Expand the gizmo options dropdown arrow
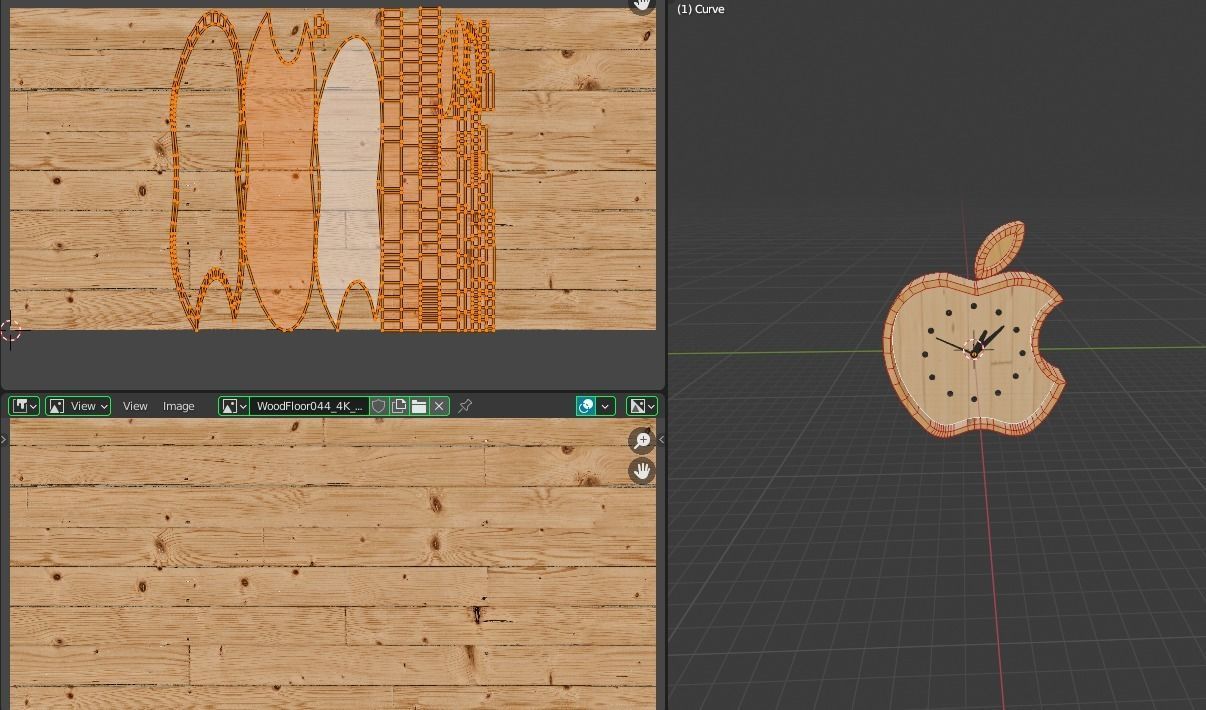 606,406
